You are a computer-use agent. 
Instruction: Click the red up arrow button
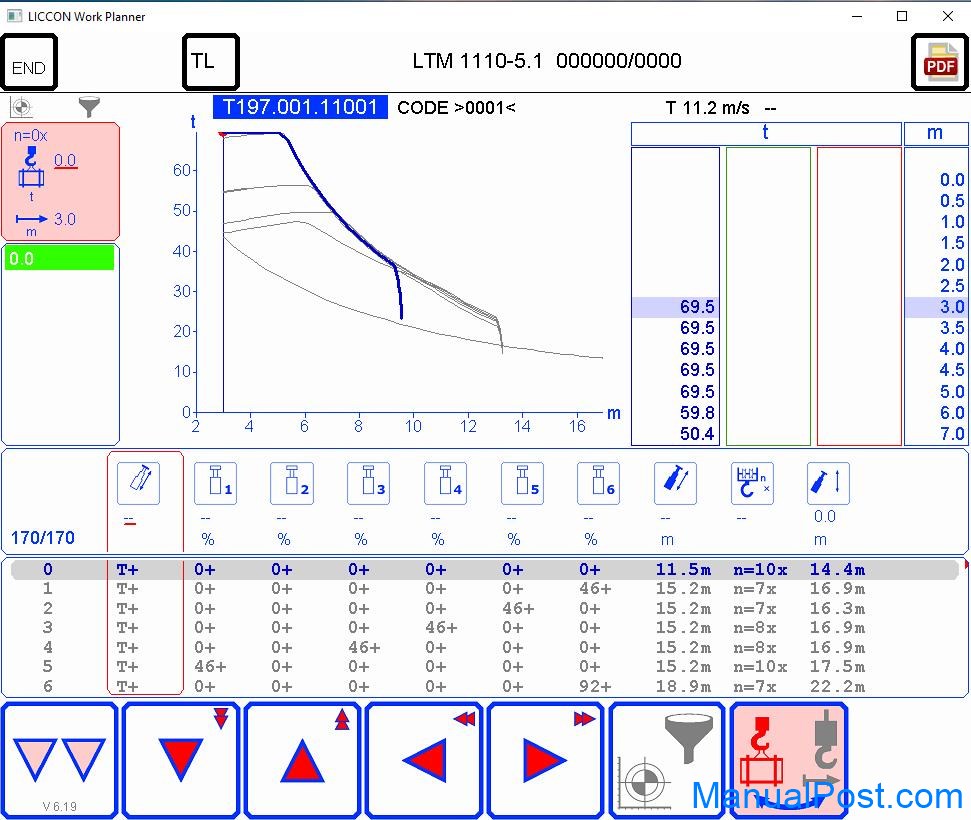tap(302, 760)
